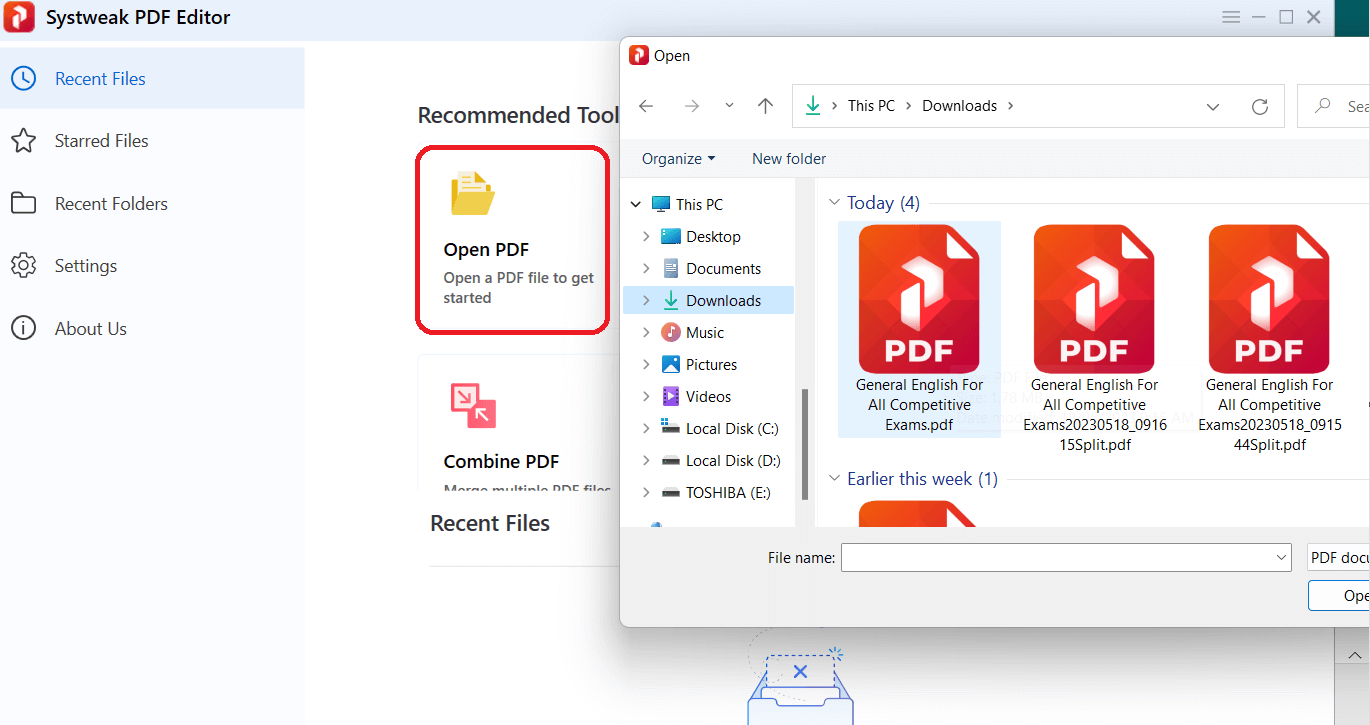Click the Back navigation arrow
Viewport: 1370px width, 725px height.
click(x=646, y=106)
